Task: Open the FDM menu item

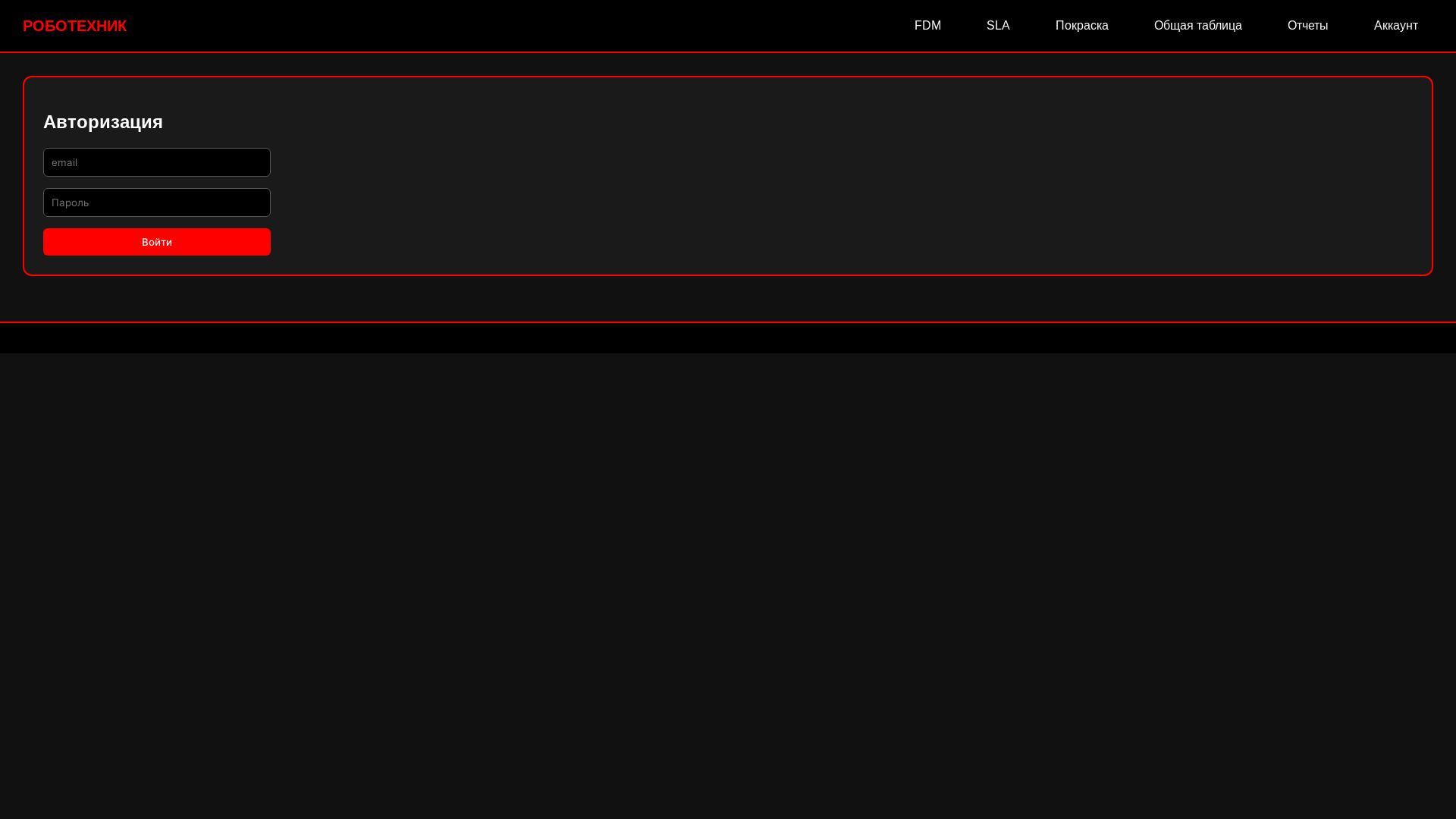Action: tap(927, 26)
